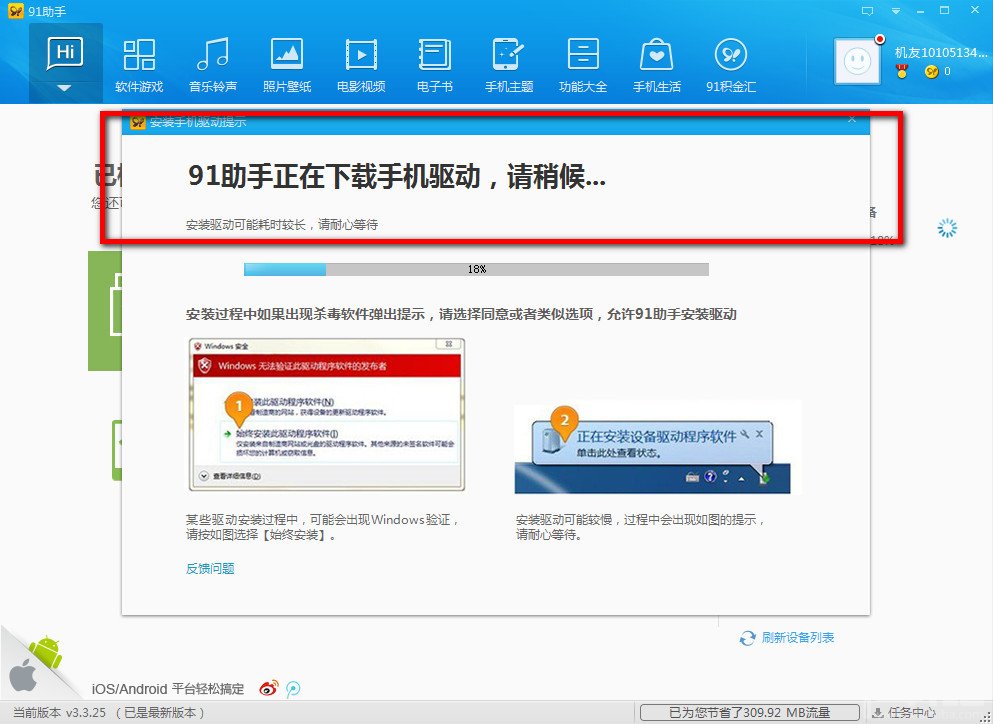Open 电子书 section
This screenshot has height=724, width=993.
(435, 66)
